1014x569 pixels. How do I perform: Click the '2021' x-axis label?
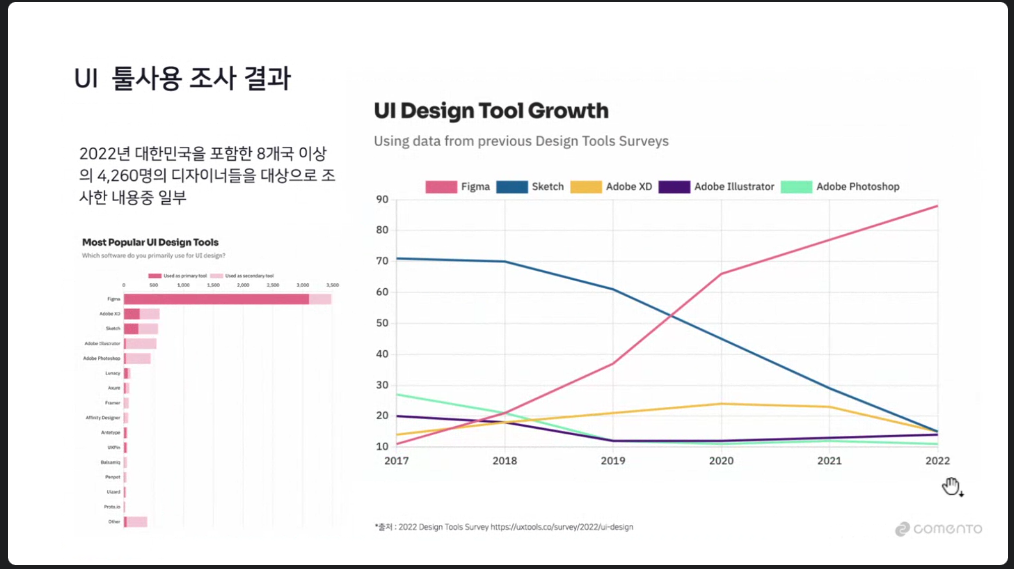click(x=829, y=461)
